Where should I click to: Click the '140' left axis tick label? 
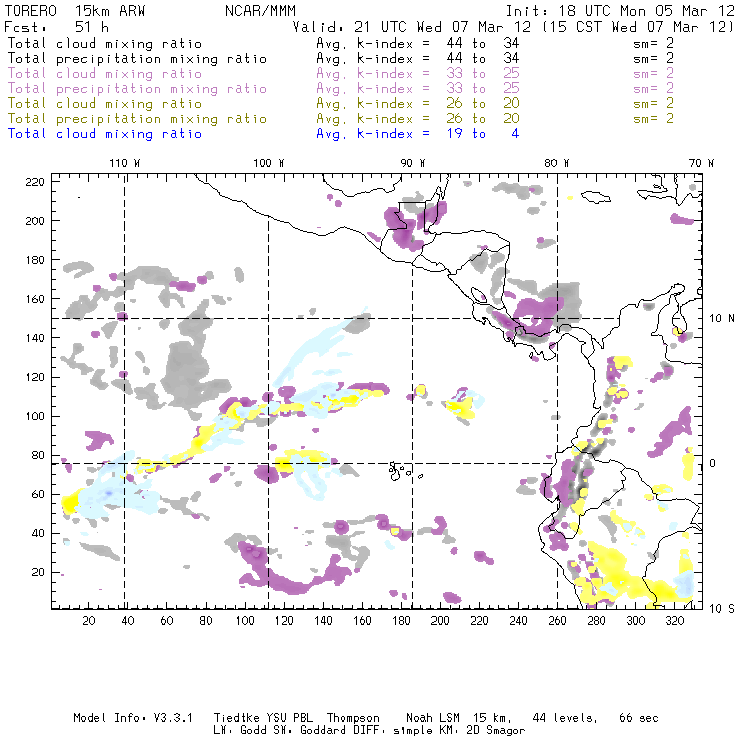coord(35,338)
